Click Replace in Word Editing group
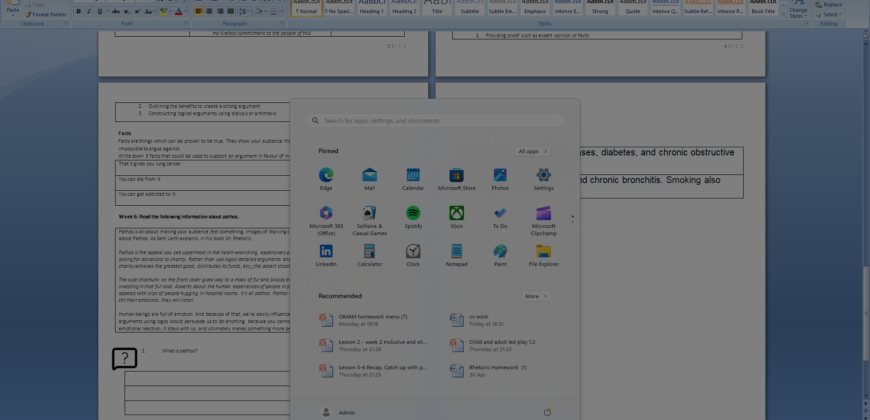 click(x=828, y=4)
